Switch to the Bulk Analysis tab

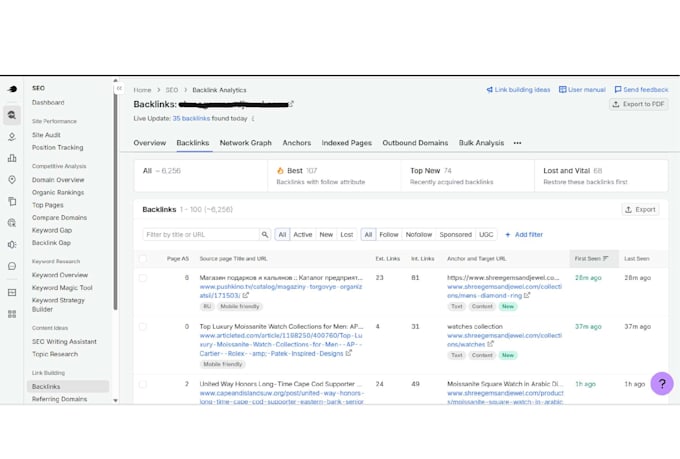click(481, 143)
